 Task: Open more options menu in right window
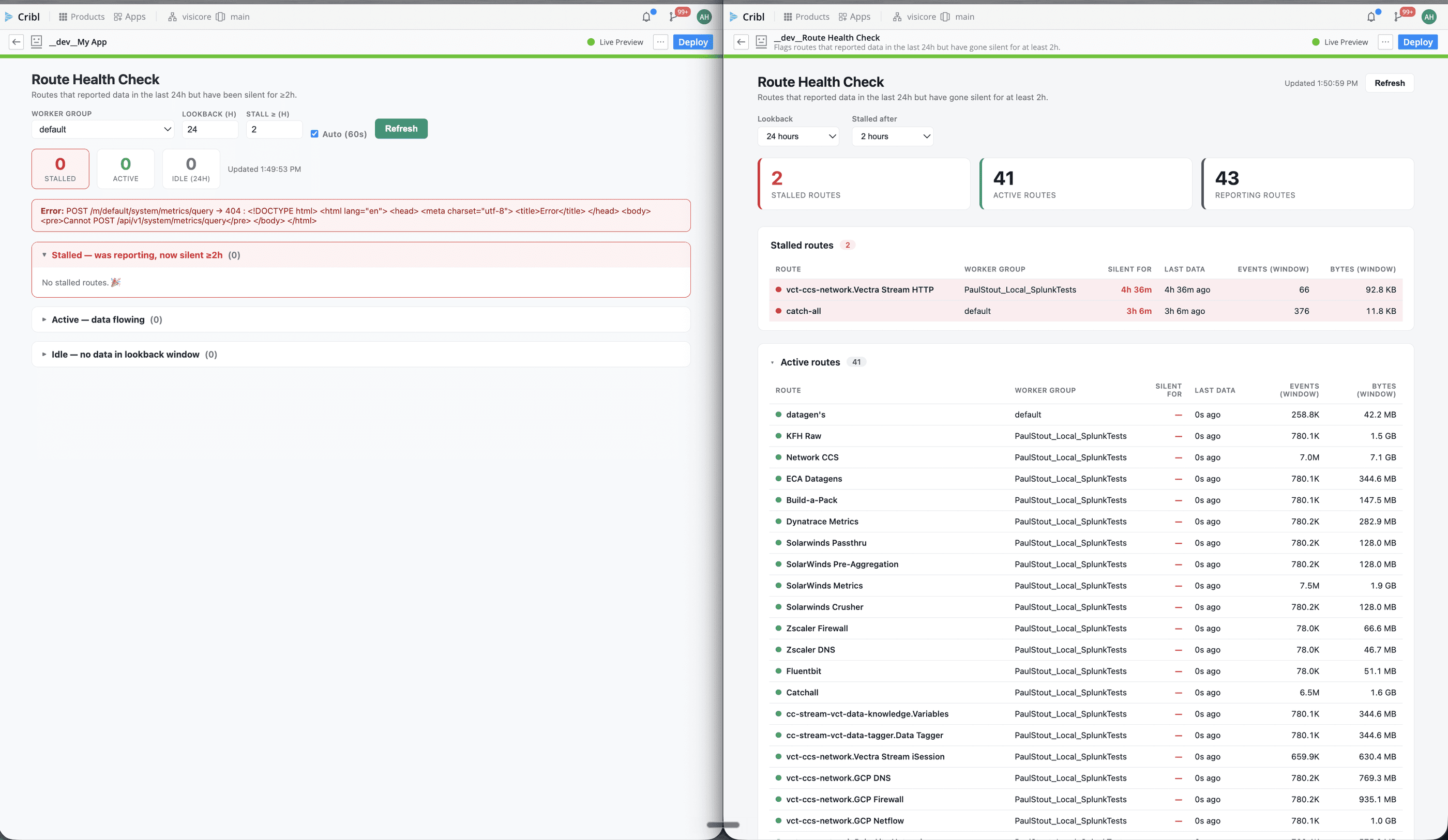click(x=1385, y=42)
